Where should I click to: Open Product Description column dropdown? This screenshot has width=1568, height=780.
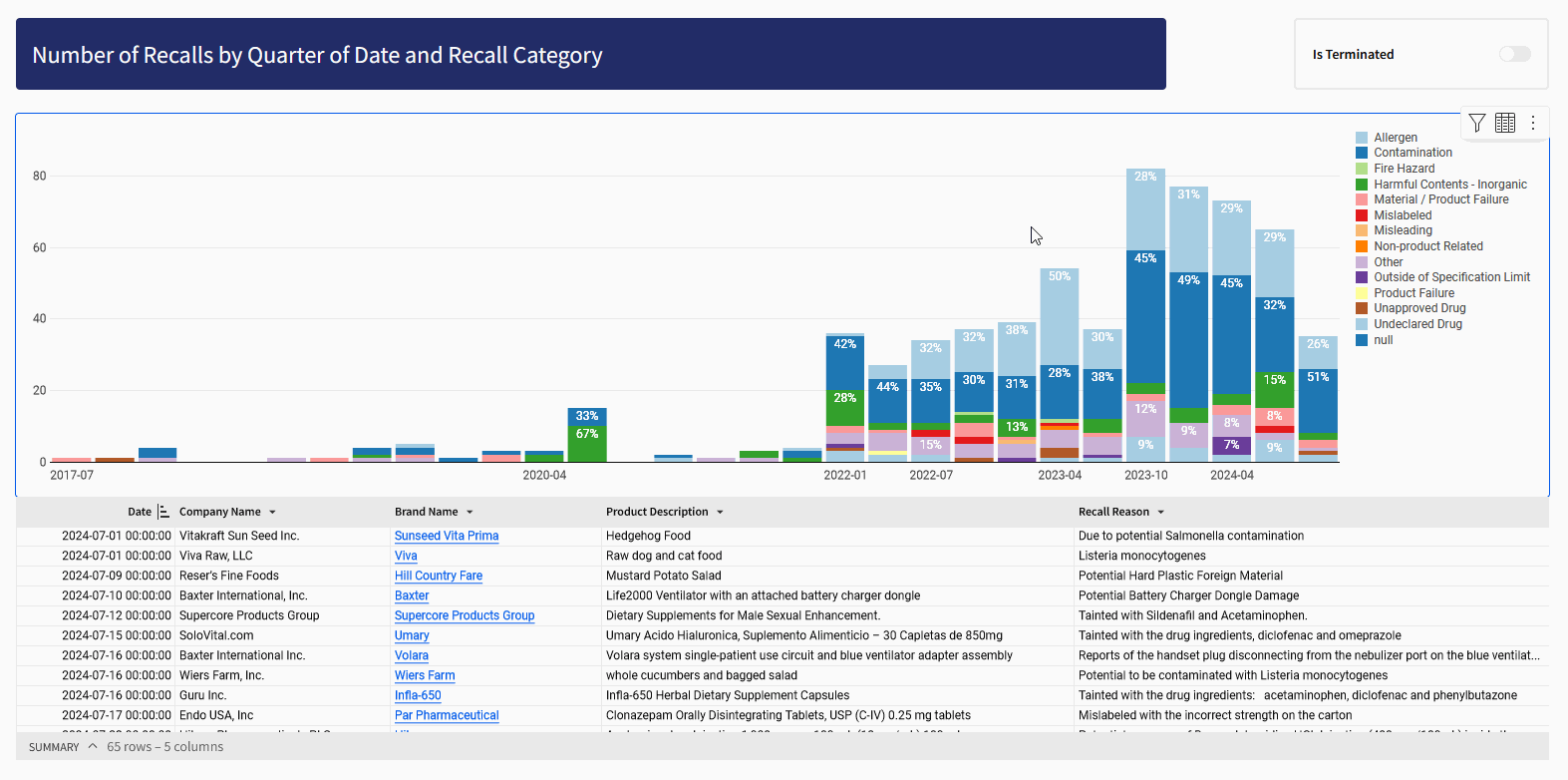coord(720,513)
